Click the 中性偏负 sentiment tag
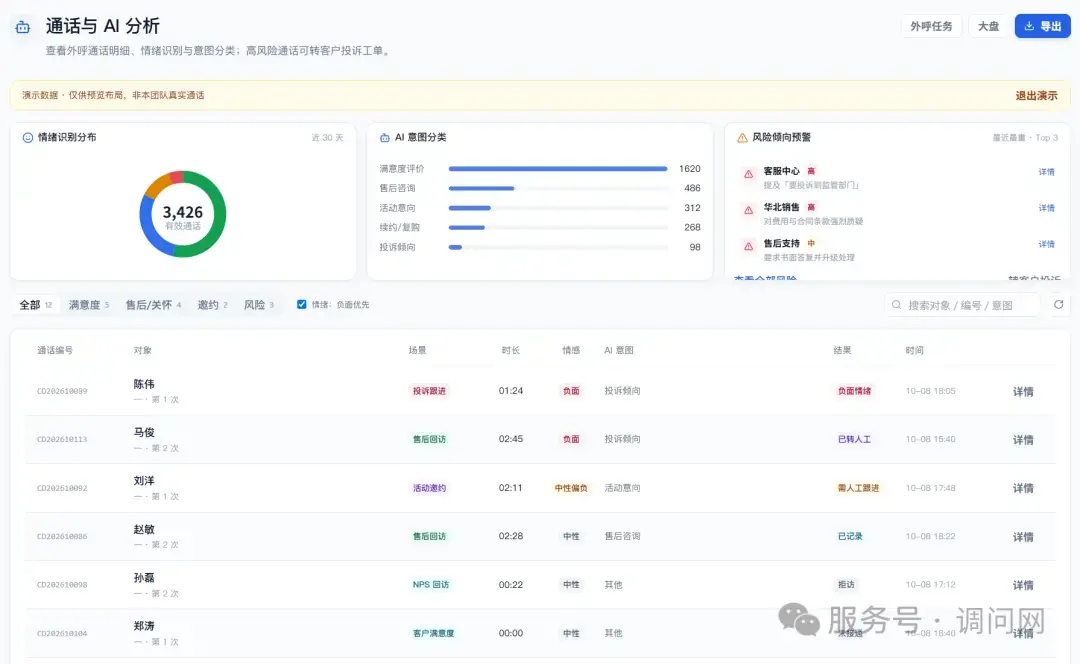The image size is (1080, 664). (571, 488)
